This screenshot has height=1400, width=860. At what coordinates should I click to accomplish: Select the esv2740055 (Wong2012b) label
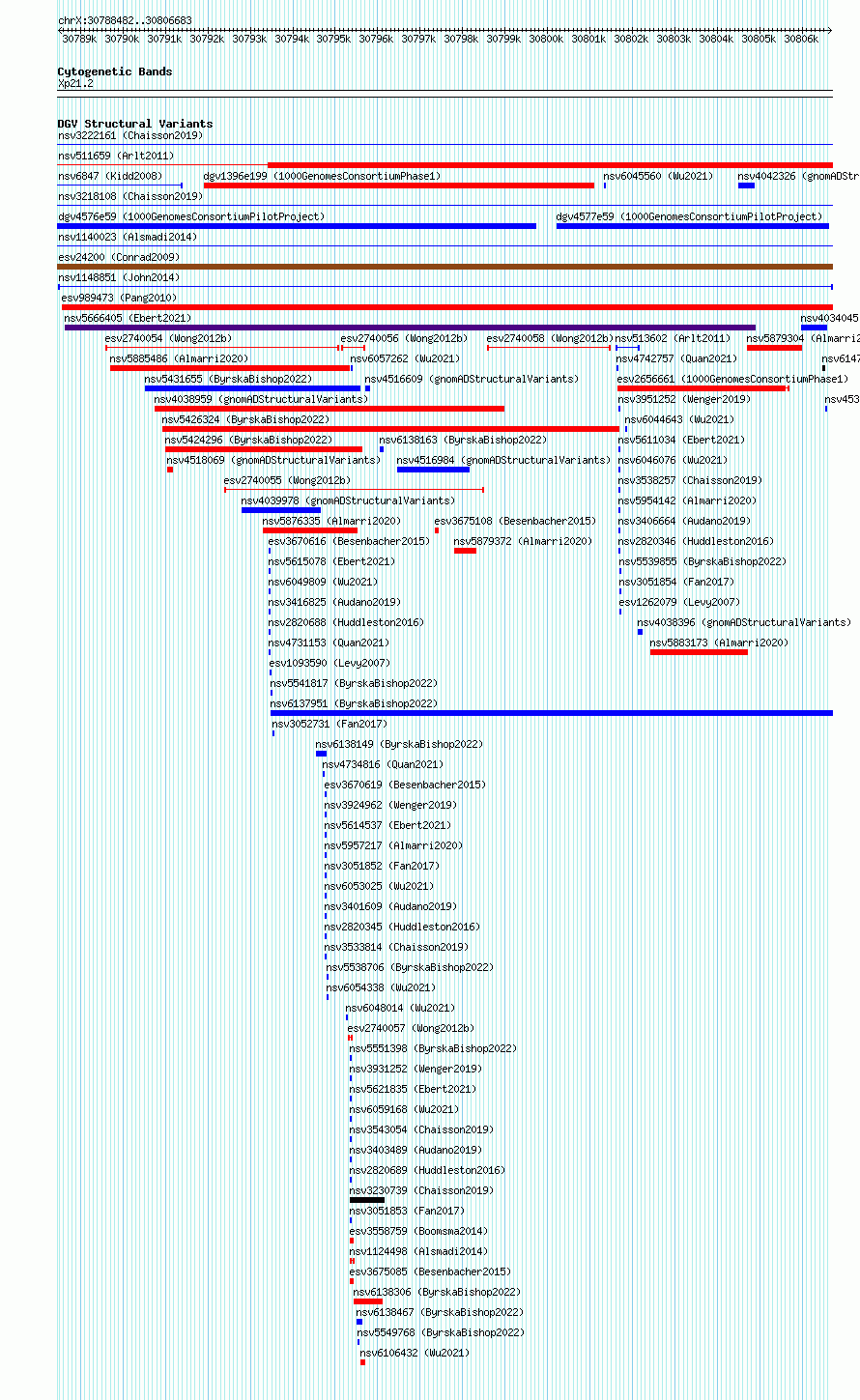pos(287,481)
